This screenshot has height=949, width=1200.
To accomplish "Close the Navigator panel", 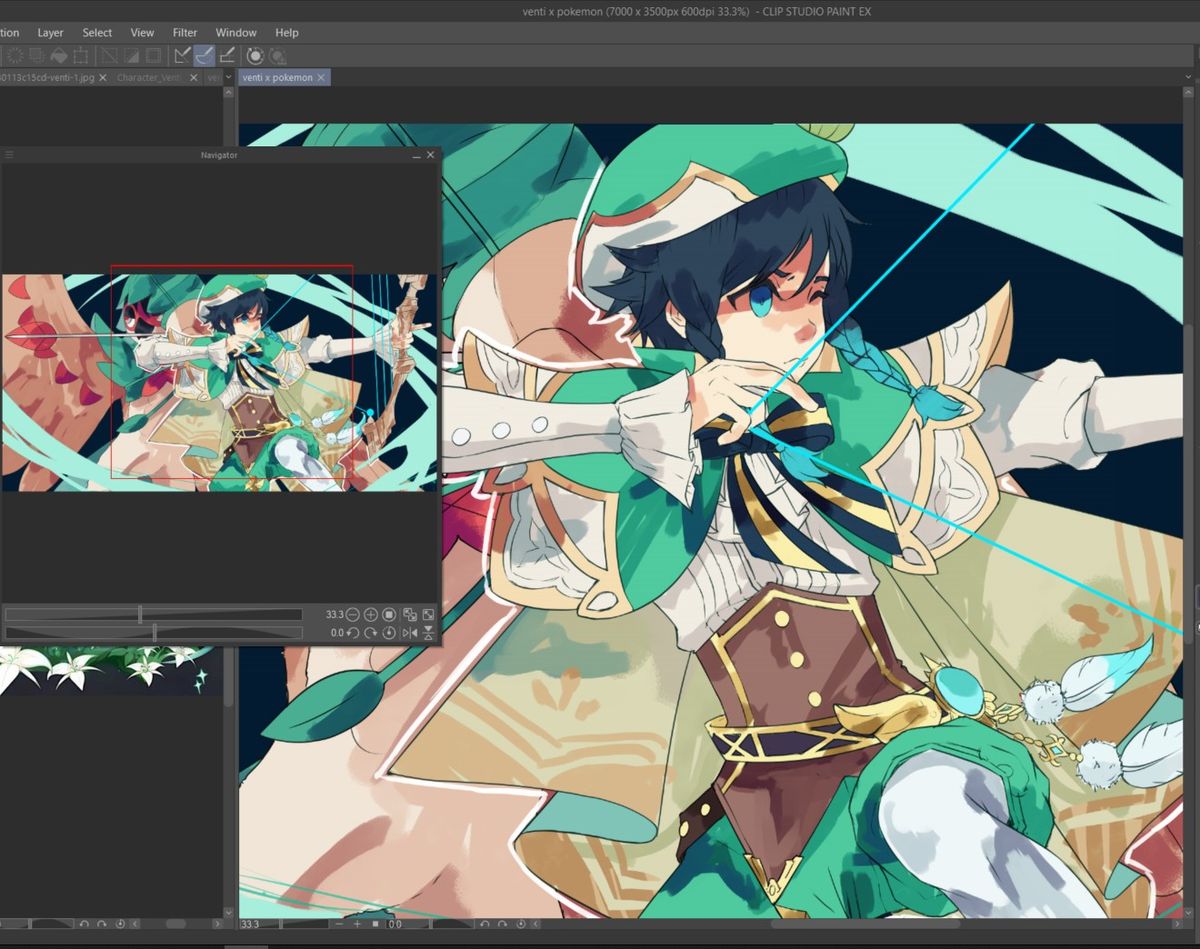I will point(431,155).
